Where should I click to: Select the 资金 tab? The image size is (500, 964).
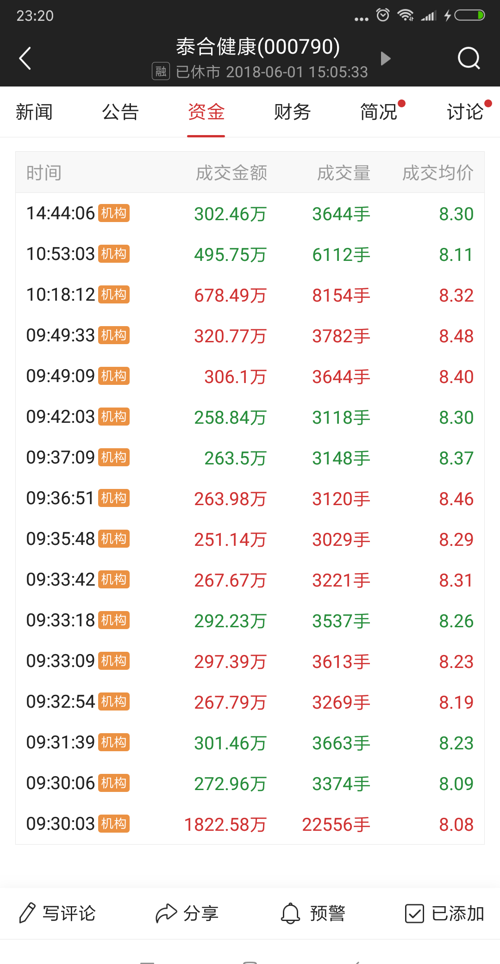tap(206, 112)
